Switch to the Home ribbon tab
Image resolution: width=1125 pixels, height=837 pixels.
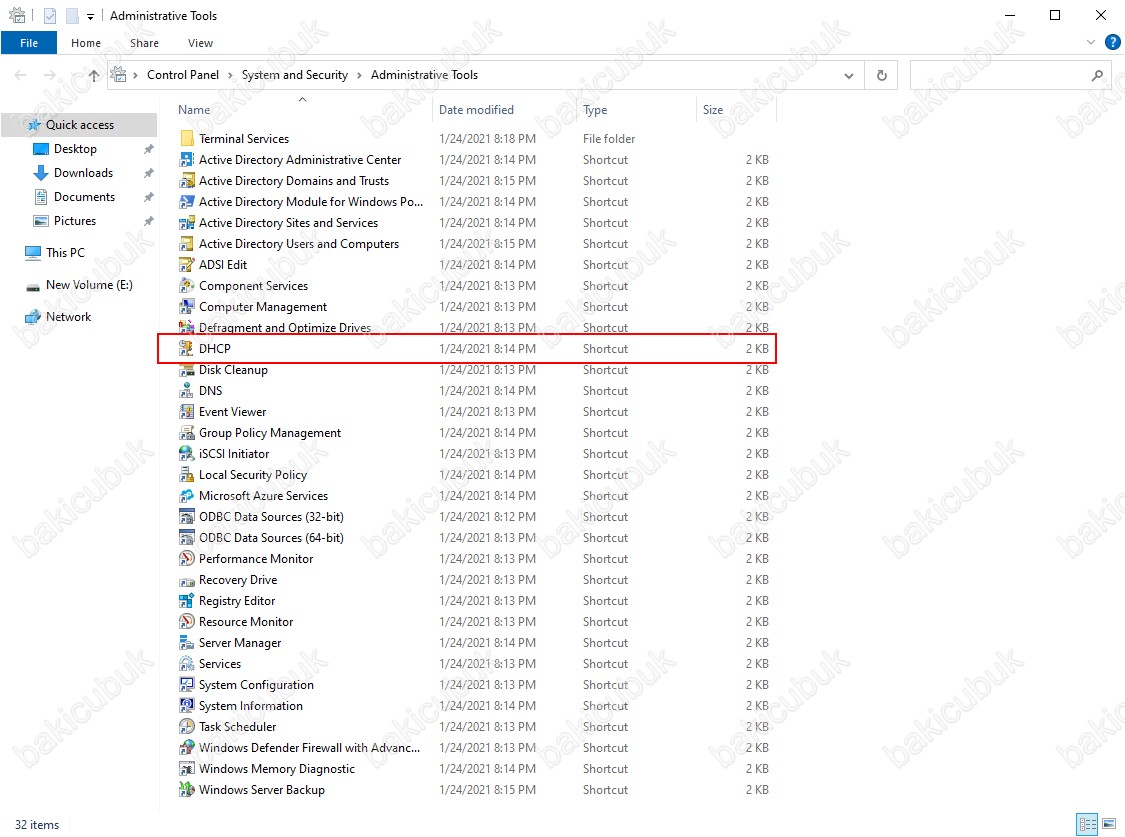pos(86,43)
